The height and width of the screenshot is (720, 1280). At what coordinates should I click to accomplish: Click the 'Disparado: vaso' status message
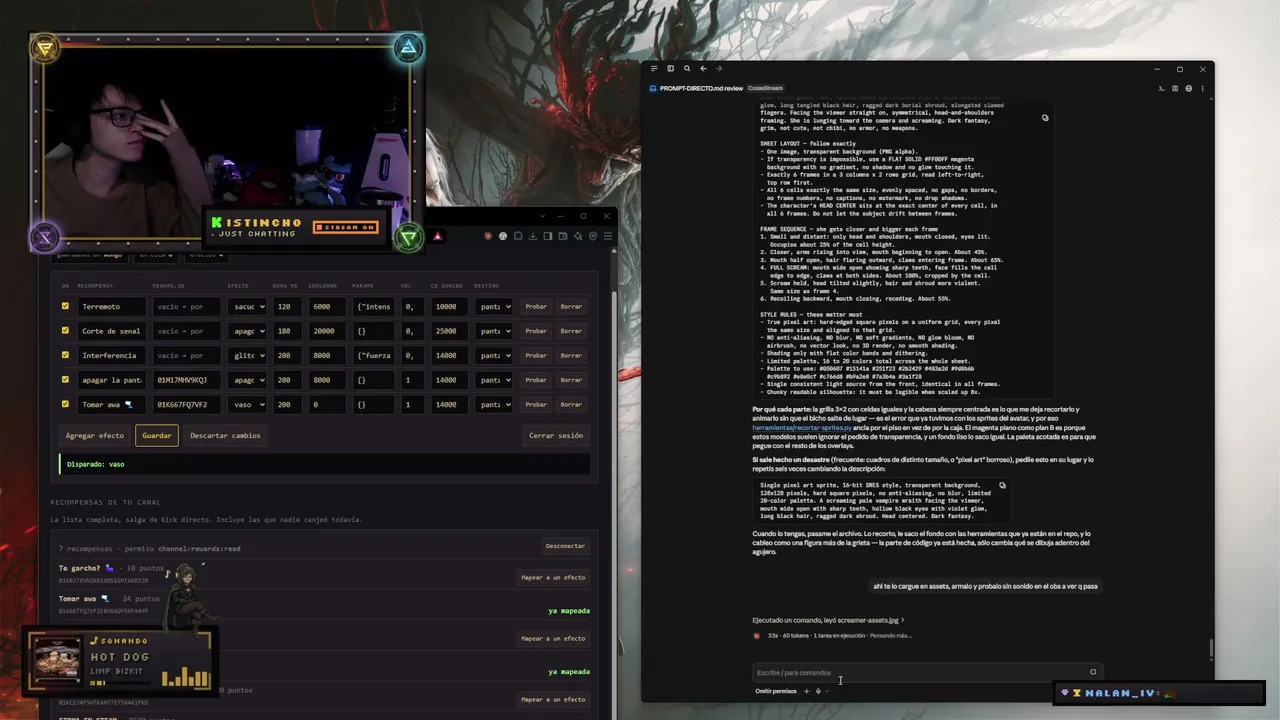(324, 464)
